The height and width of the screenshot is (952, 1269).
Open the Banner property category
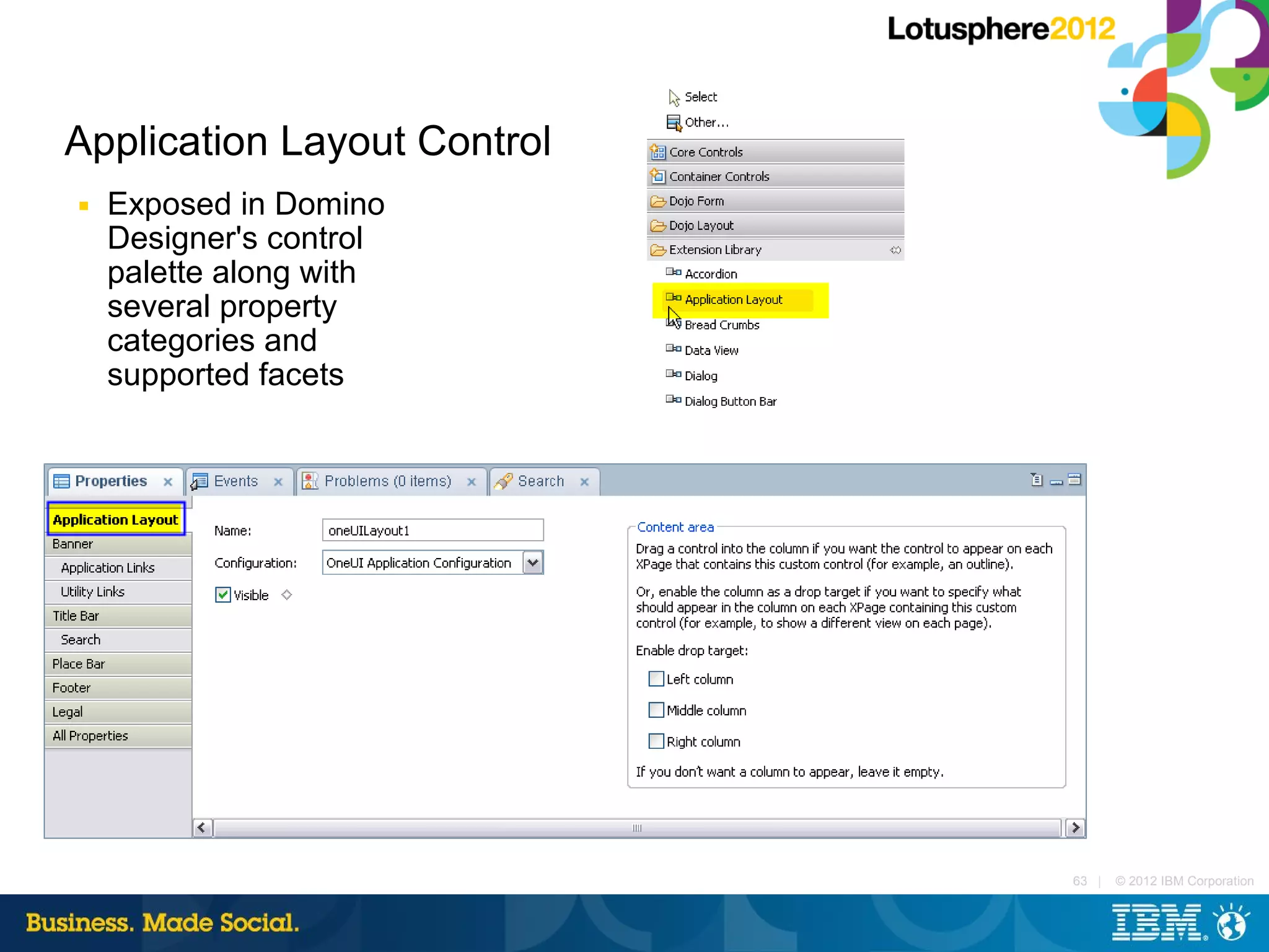coord(118,544)
